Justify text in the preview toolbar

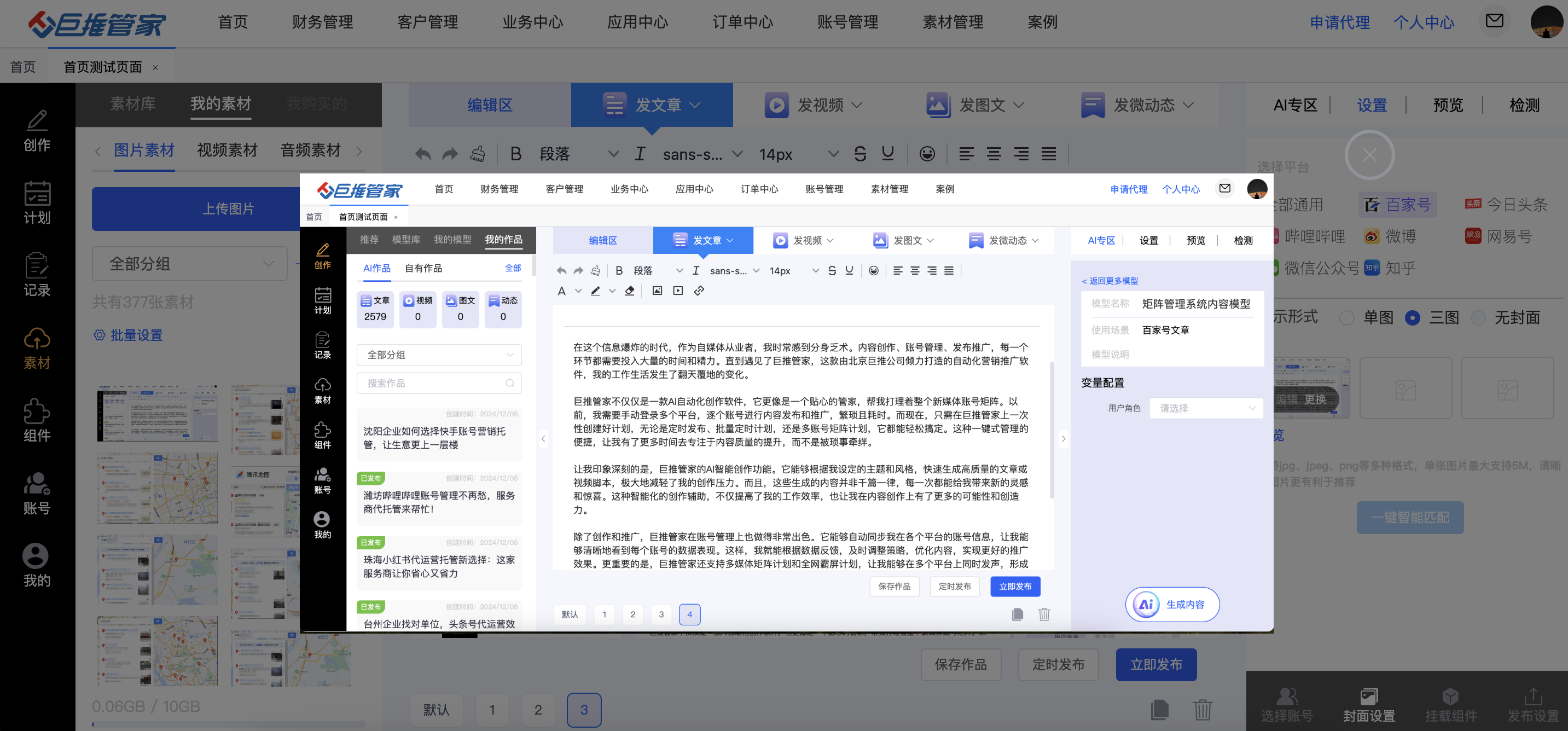(x=949, y=271)
